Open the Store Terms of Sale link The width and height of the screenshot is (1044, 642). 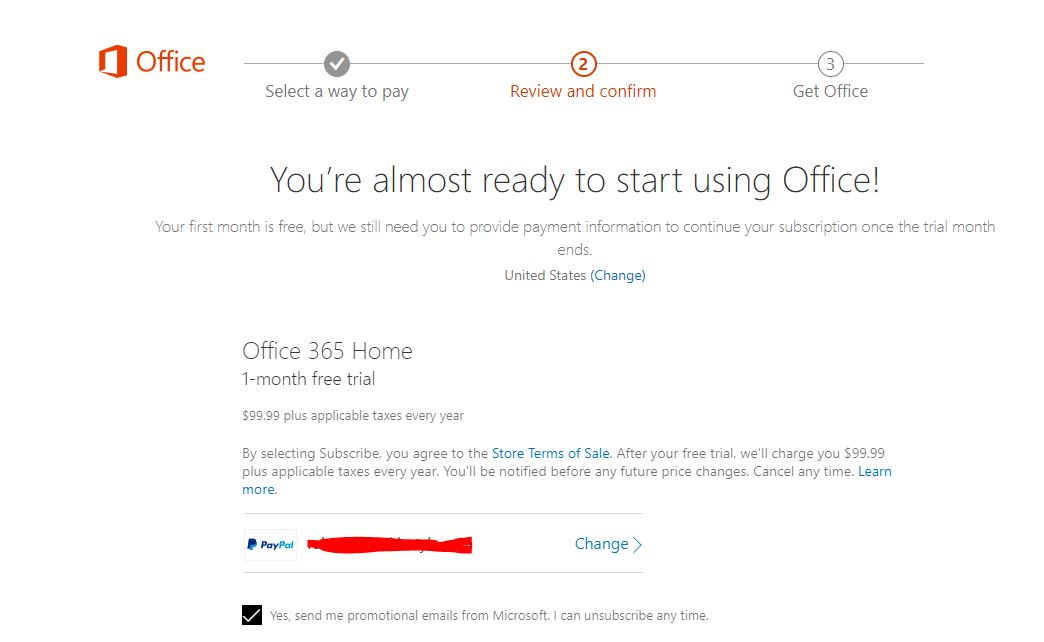click(551, 453)
